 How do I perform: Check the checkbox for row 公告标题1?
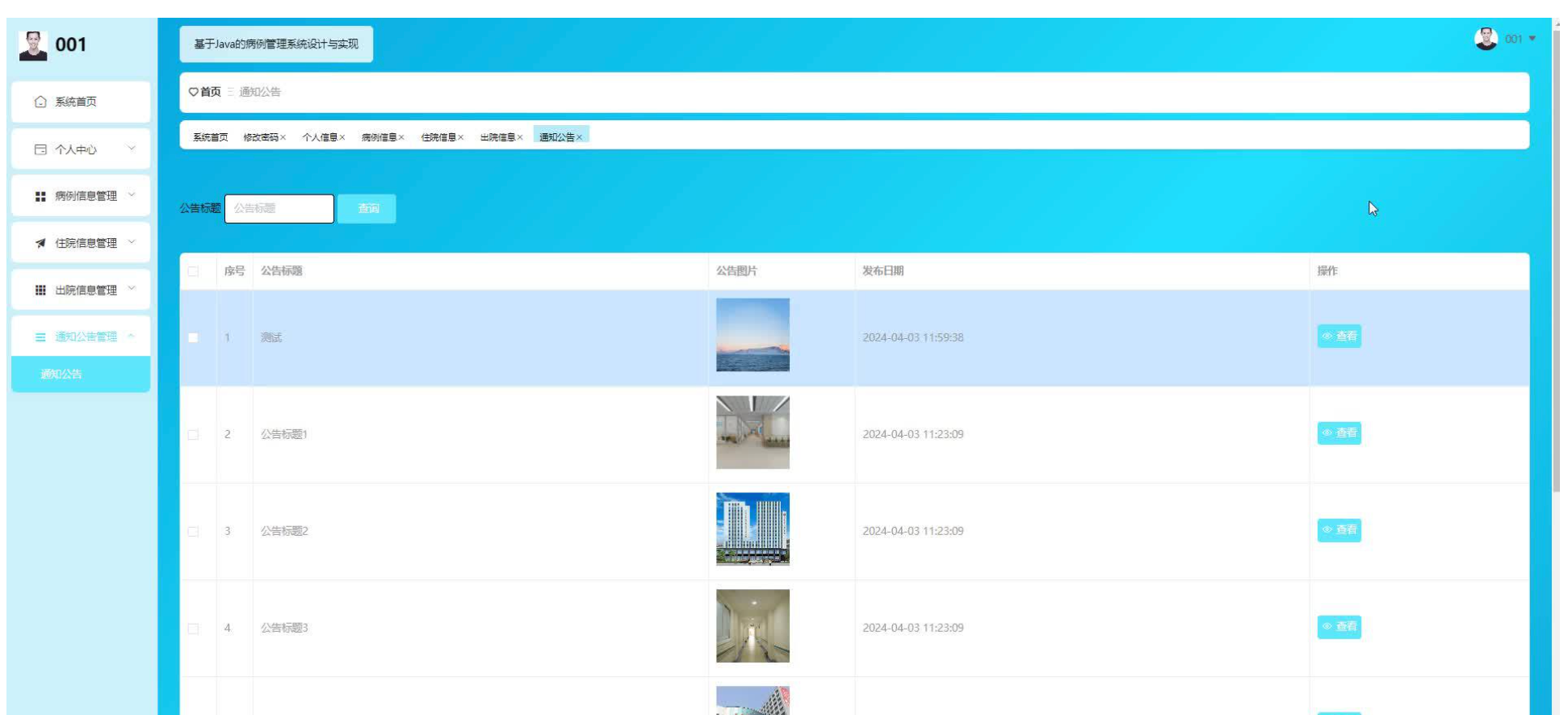(193, 434)
